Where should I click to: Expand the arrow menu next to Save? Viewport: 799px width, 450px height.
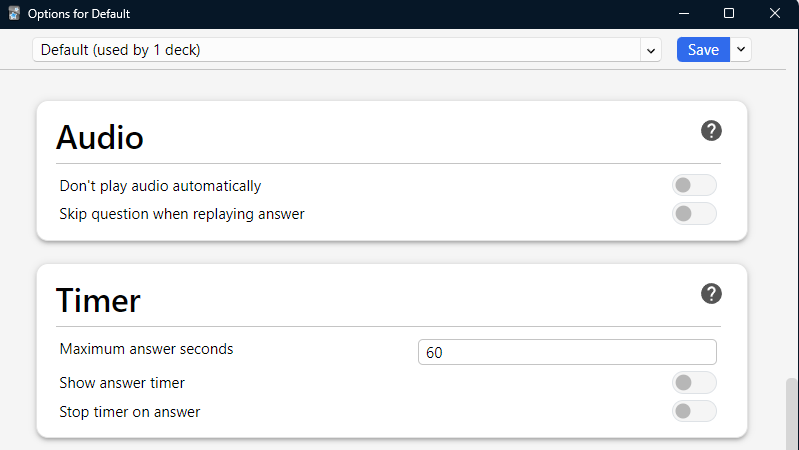tap(741, 50)
